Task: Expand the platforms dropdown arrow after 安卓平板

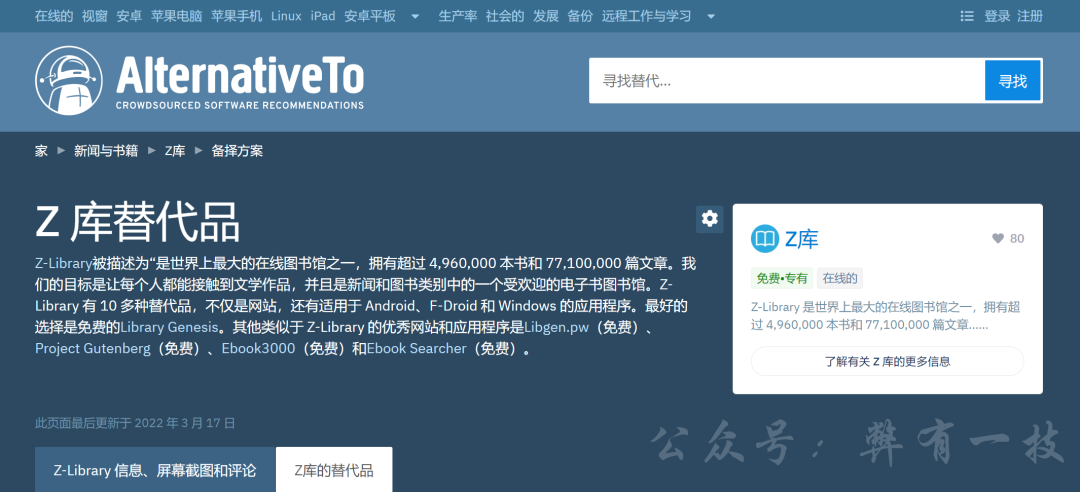Action: (x=415, y=16)
